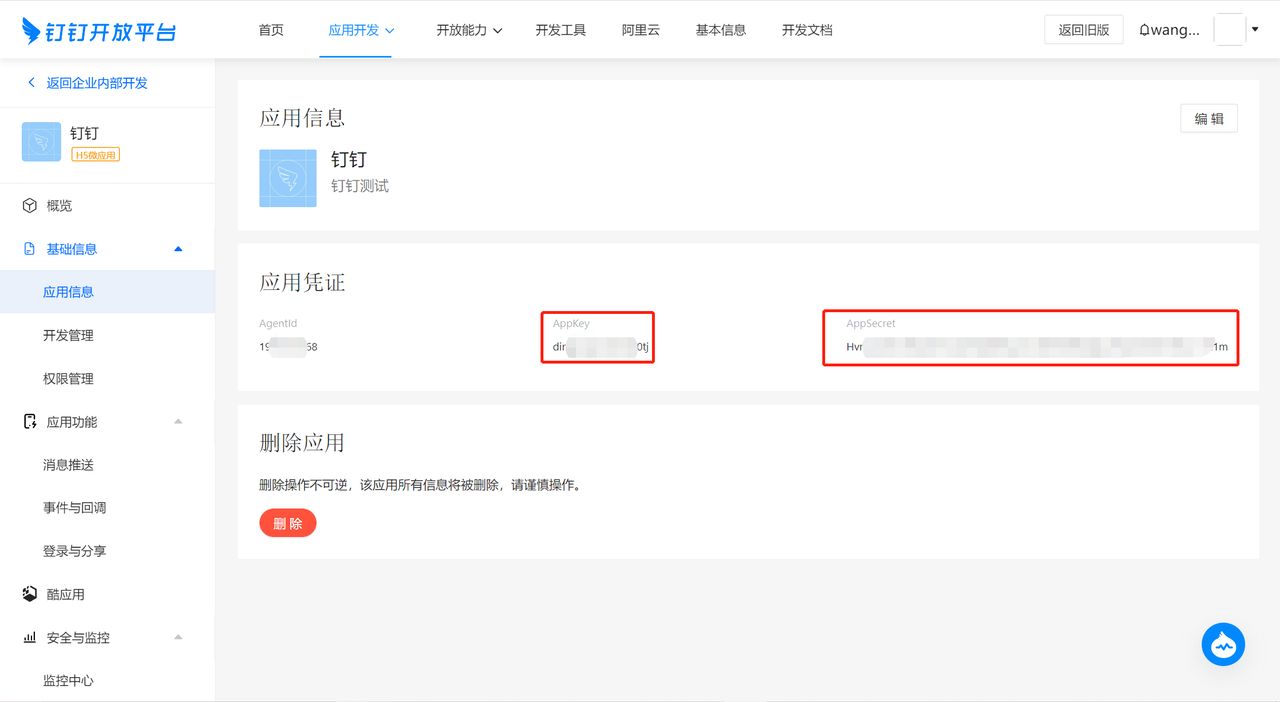Click the 应用凭证 heading
Screen dimensions: 1280x702
click(302, 283)
